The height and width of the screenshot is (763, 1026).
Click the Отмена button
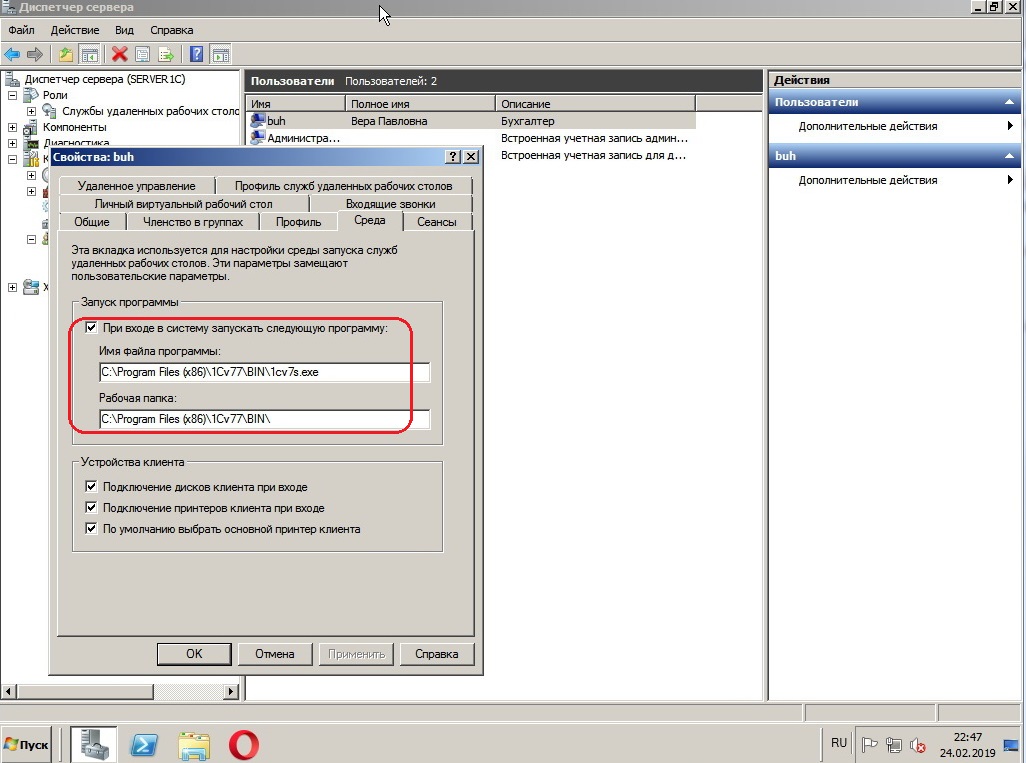[x=274, y=654]
